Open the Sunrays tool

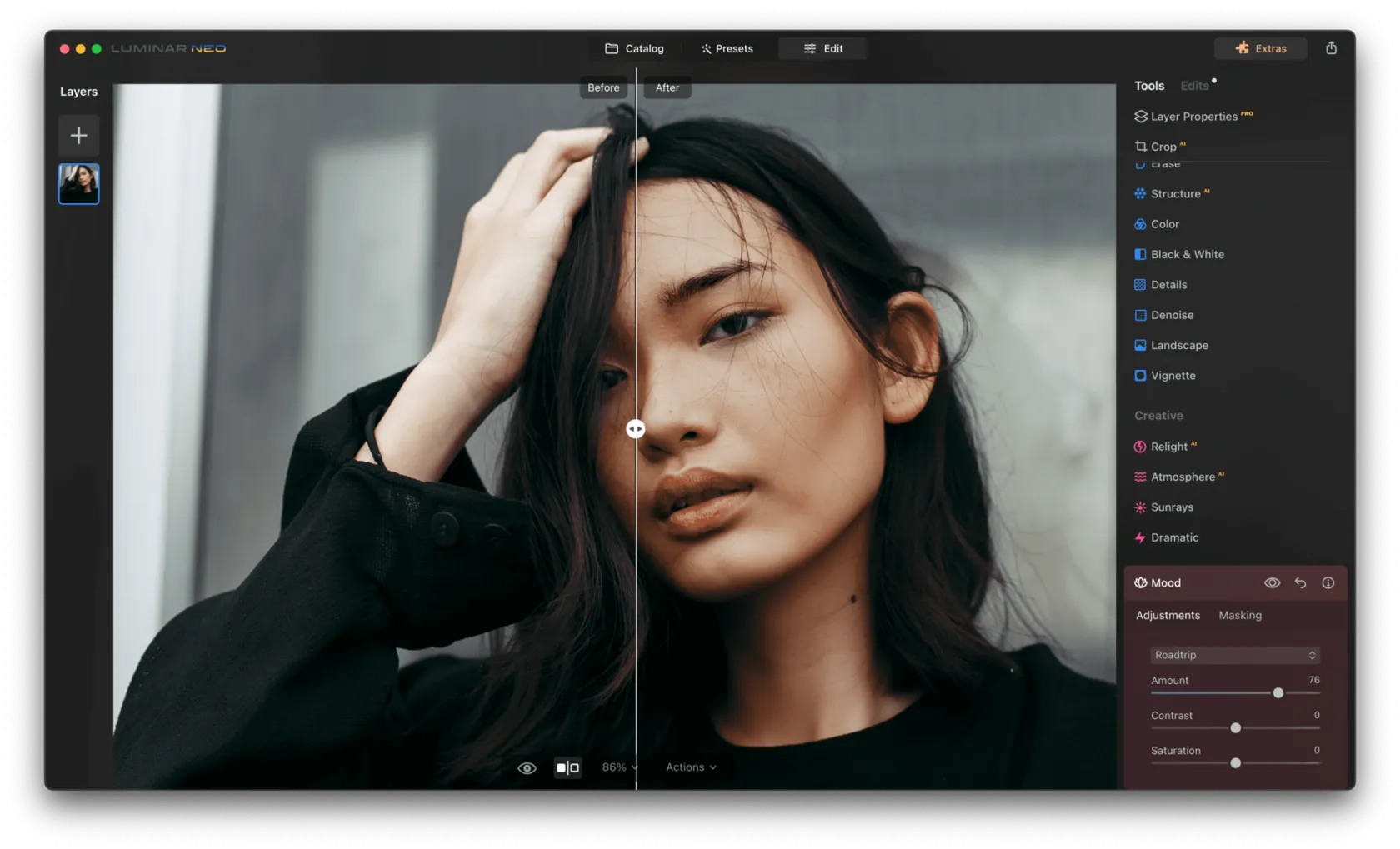(1171, 507)
